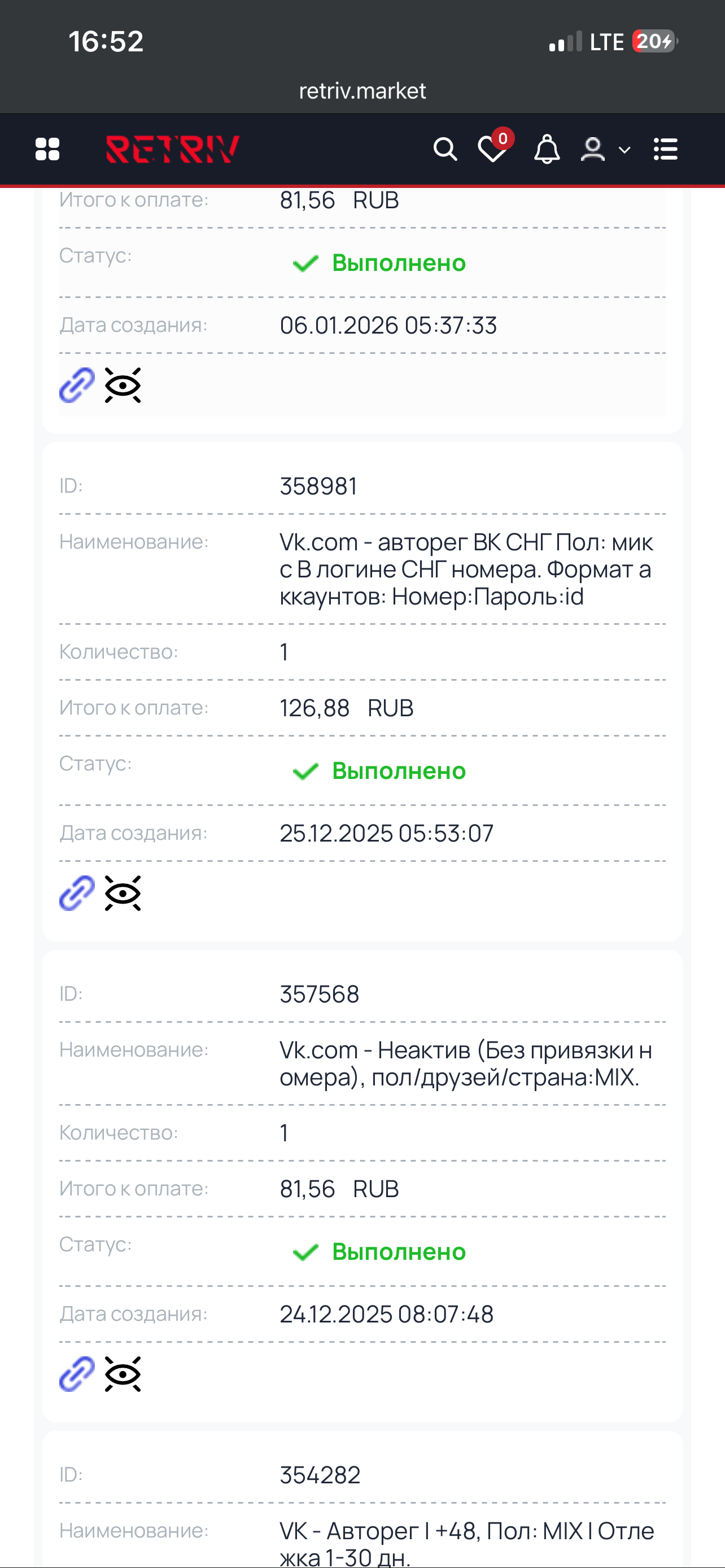Click link icon for 06.01.2026 order
Viewport: 725px width, 1568px height.
[x=77, y=385]
